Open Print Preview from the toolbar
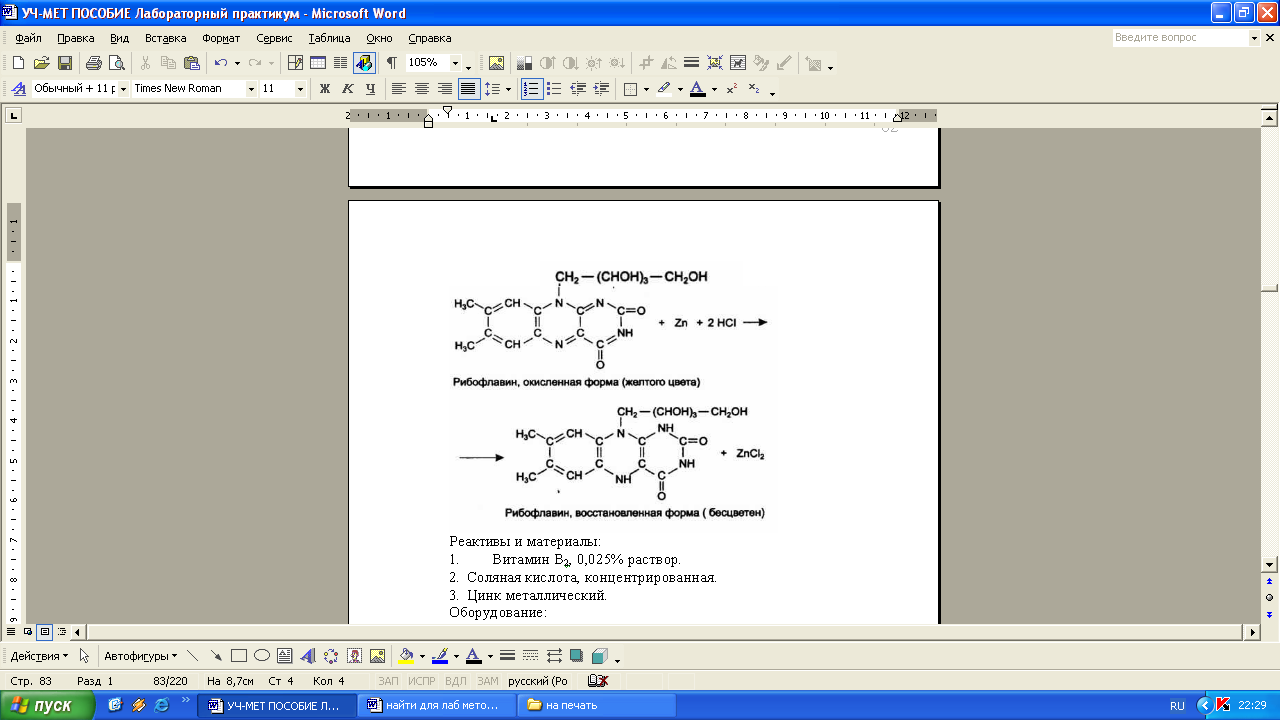 [x=117, y=63]
